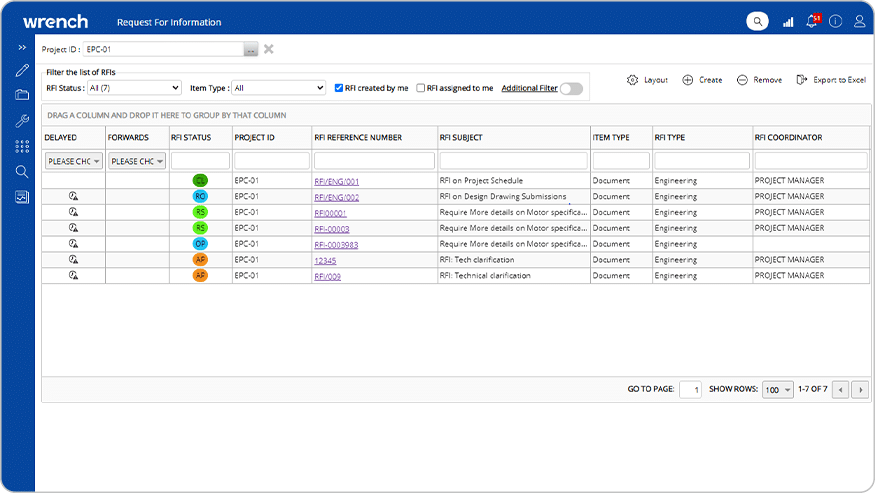This screenshot has height=493, width=875.
Task: Click the RFI Status column filter field
Action: [200, 161]
